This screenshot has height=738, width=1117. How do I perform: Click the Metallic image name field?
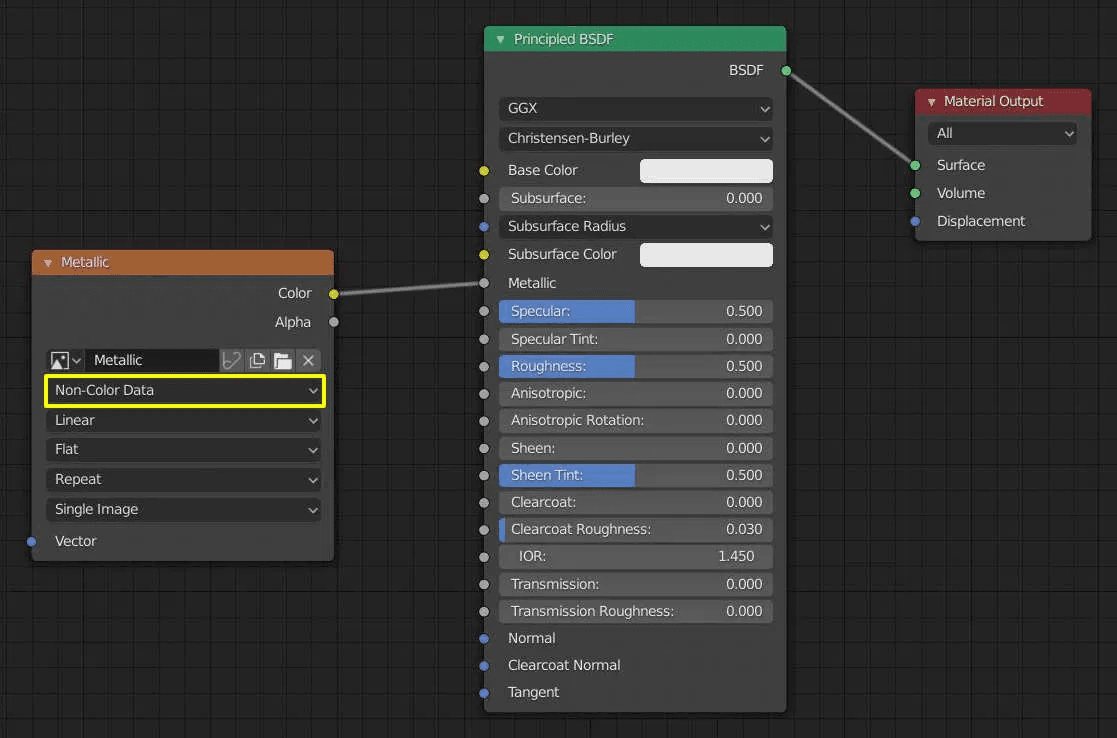[x=152, y=360]
